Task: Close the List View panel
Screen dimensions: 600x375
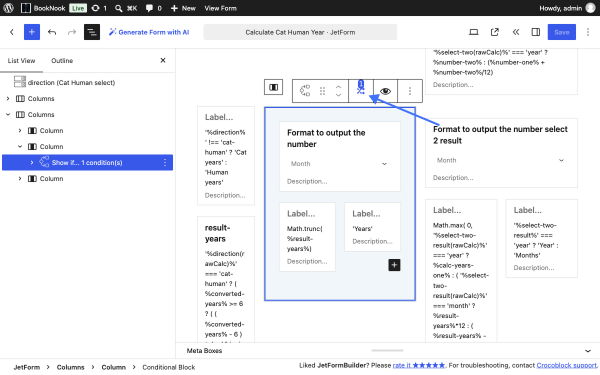Action: pyautogui.click(x=163, y=60)
